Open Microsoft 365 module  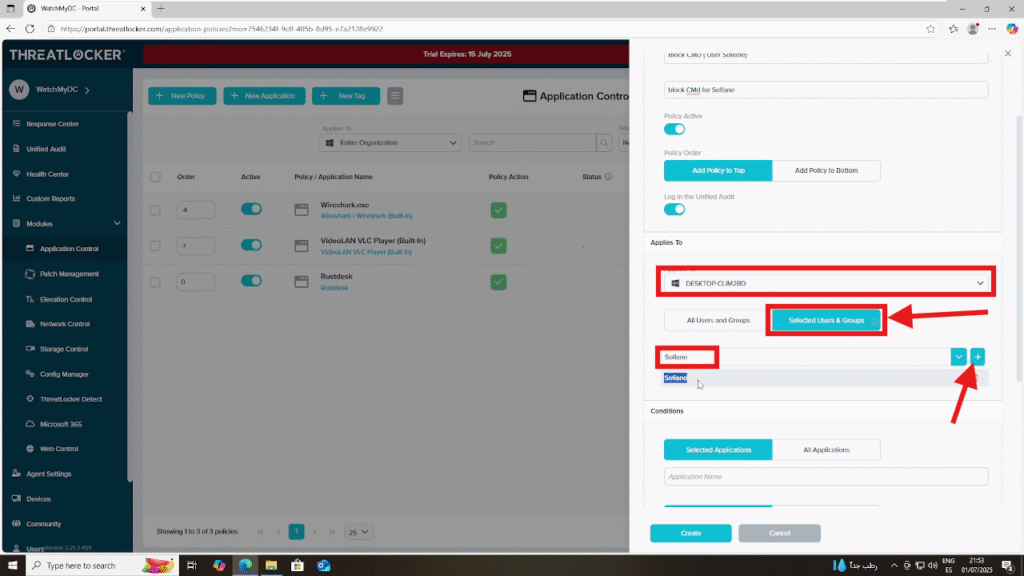(x=61, y=424)
